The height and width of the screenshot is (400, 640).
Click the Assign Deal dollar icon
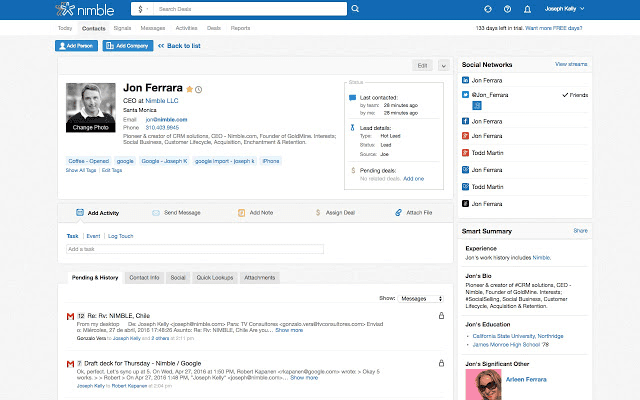(318, 213)
